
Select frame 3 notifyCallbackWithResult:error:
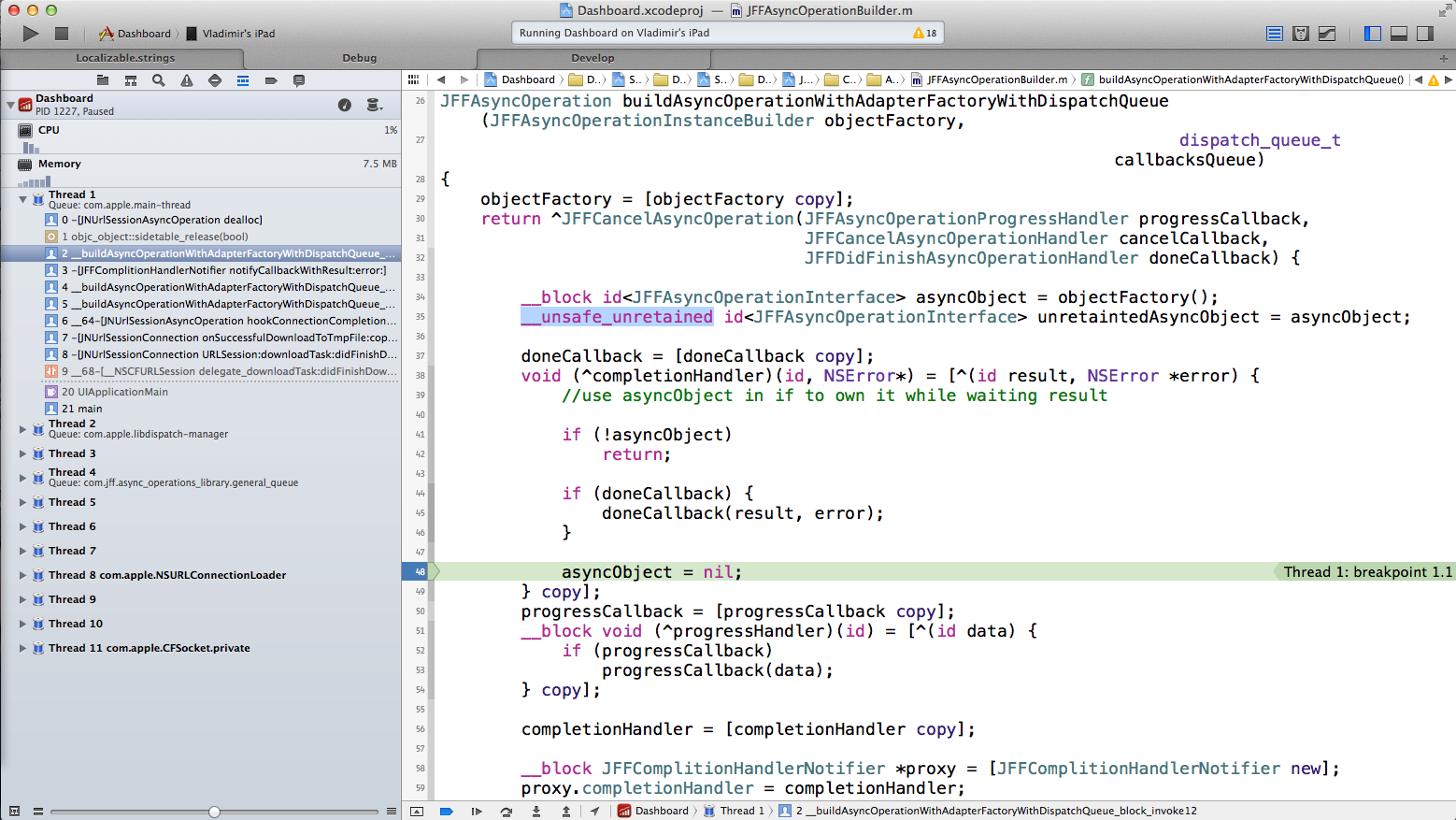pyautogui.click(x=223, y=270)
